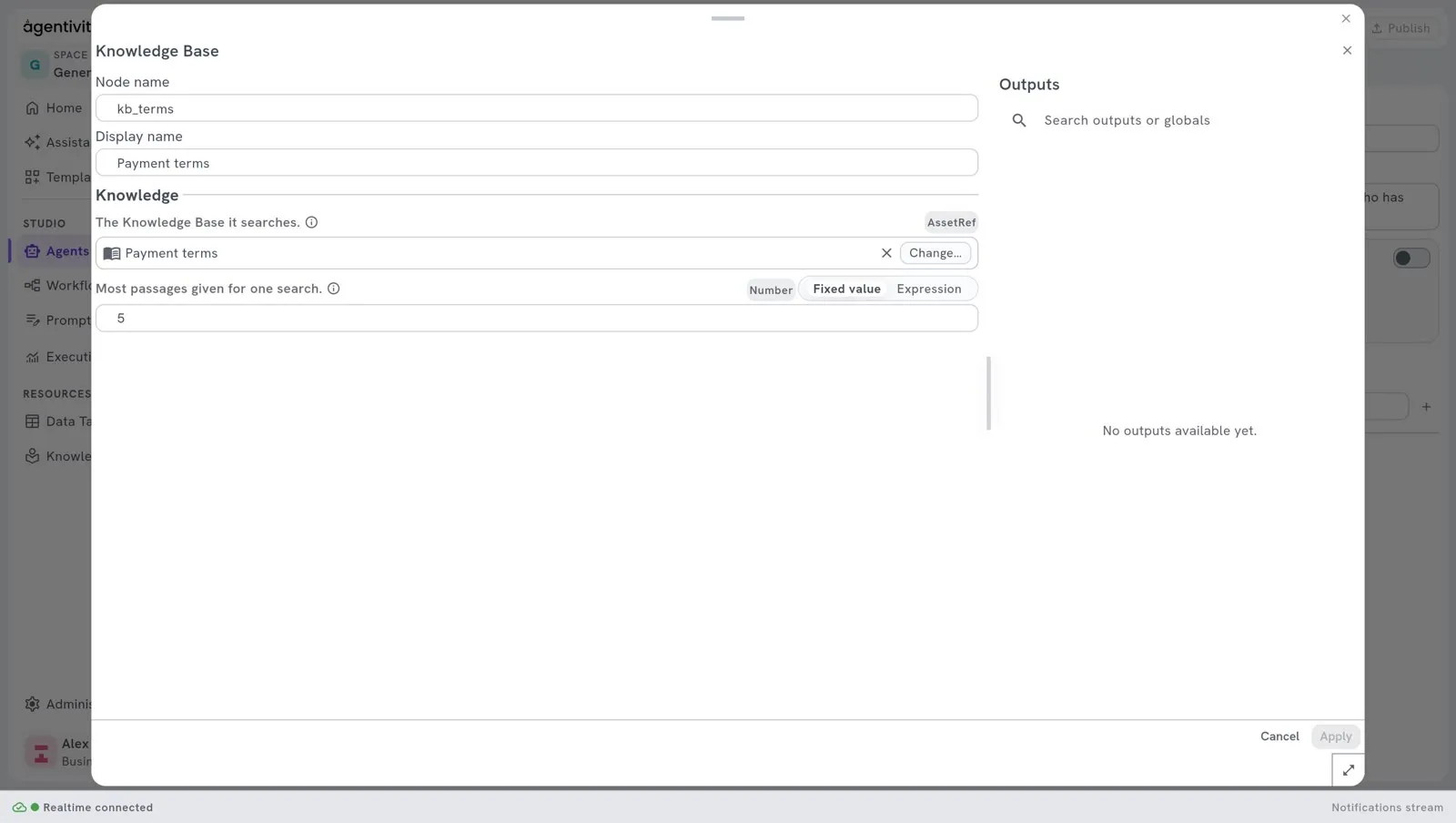
Task: Click the book icon in Payment terms field
Action: click(x=112, y=253)
